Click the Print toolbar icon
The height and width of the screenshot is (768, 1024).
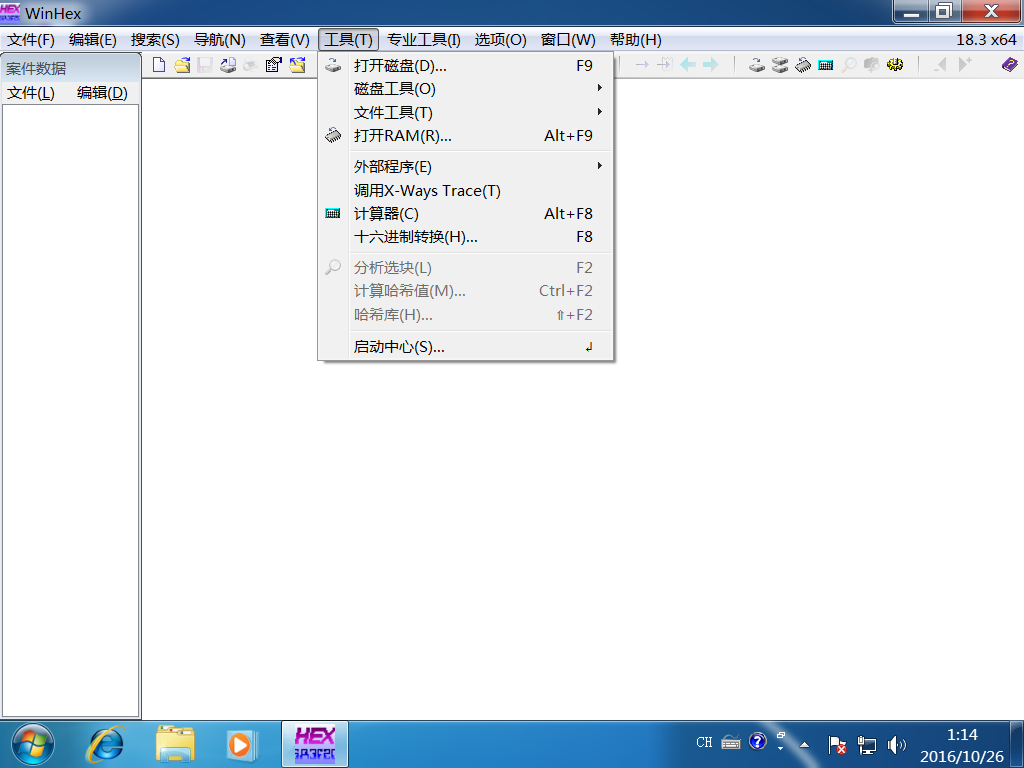click(x=228, y=65)
